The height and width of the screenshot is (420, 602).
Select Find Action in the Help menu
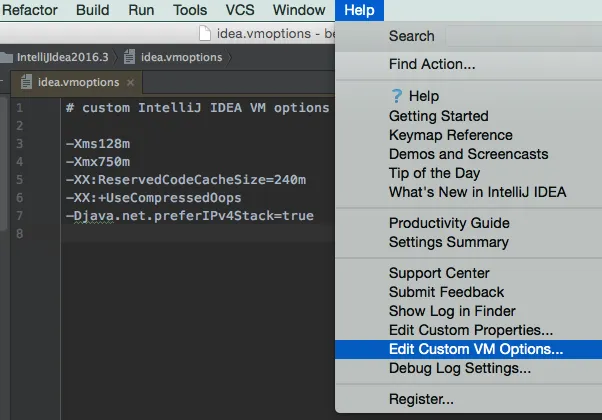coord(432,65)
